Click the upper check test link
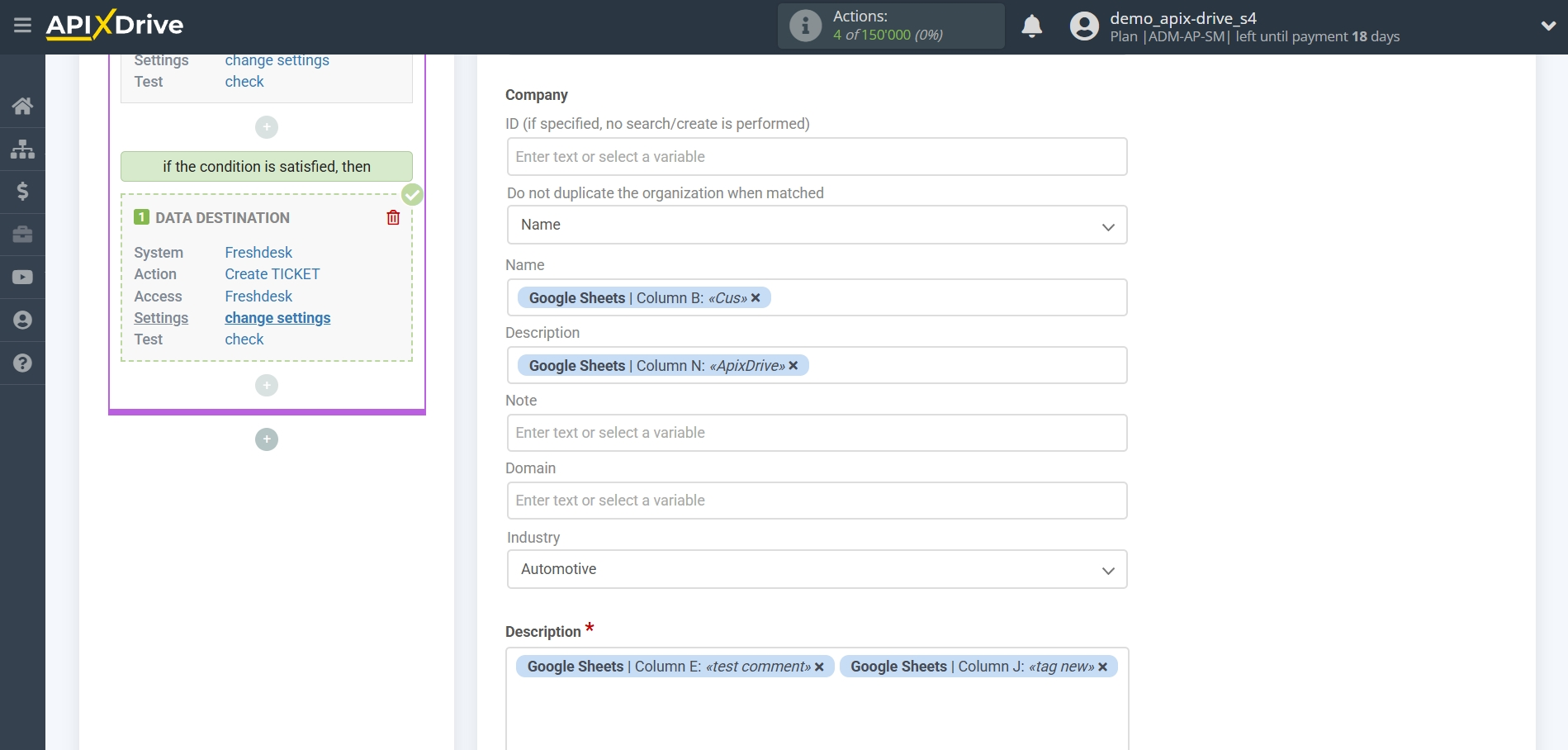Screen dimensions: 1568x750 point(244,82)
